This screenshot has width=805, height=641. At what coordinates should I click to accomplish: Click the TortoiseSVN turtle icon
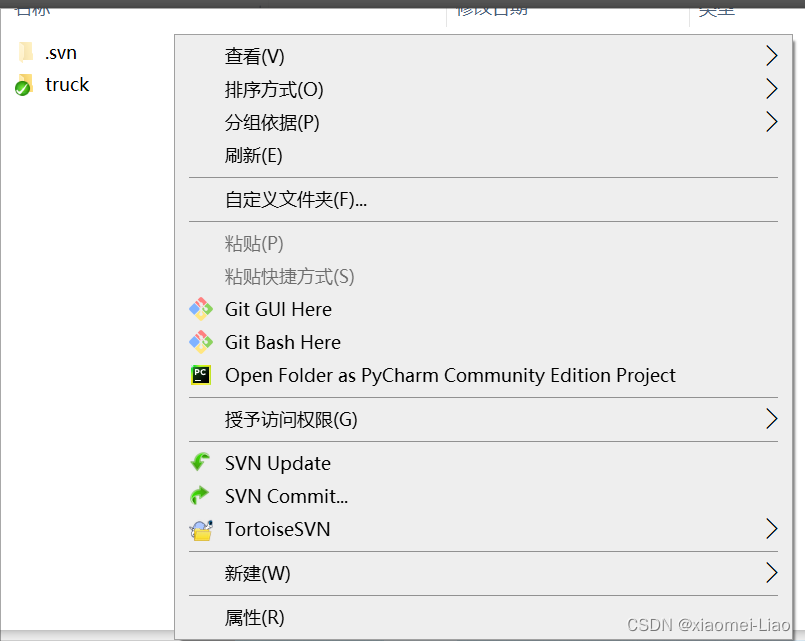[x=201, y=529]
